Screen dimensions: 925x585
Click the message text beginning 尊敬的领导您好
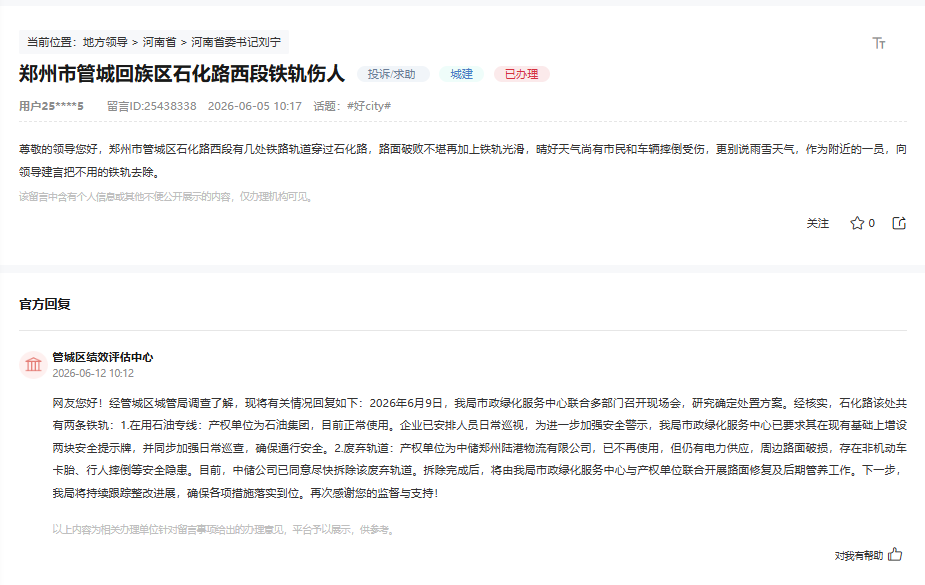[462, 160]
